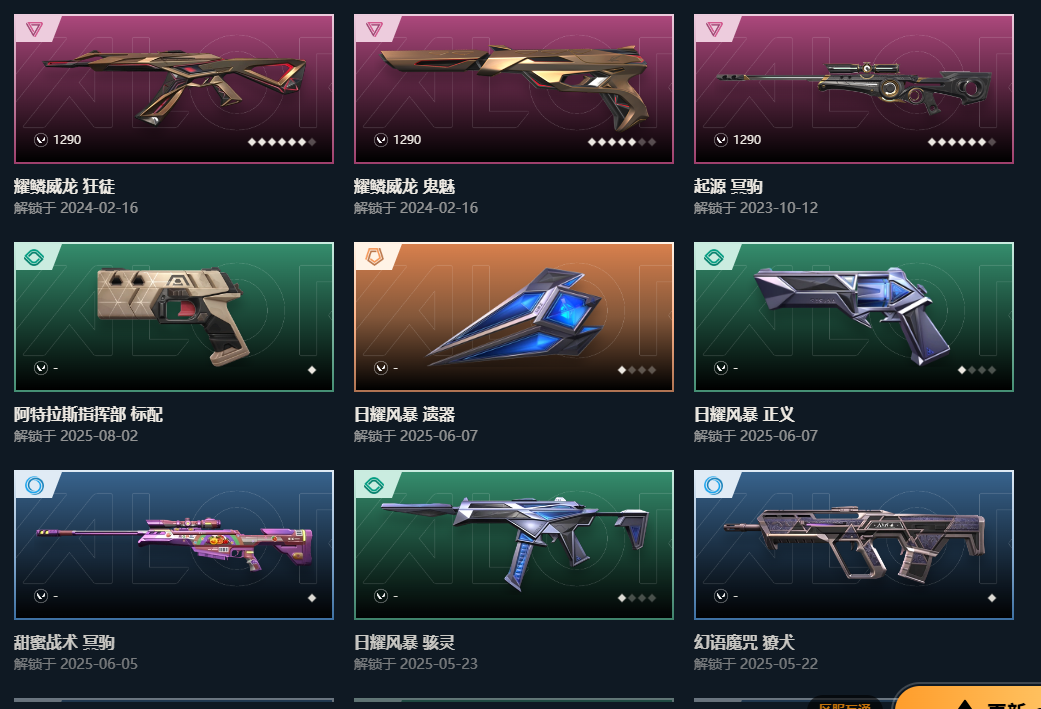Viewport: 1041px width, 709px height.
Task: Click the 日耀风暴 骇灵 title text
Action: pyautogui.click(x=404, y=643)
